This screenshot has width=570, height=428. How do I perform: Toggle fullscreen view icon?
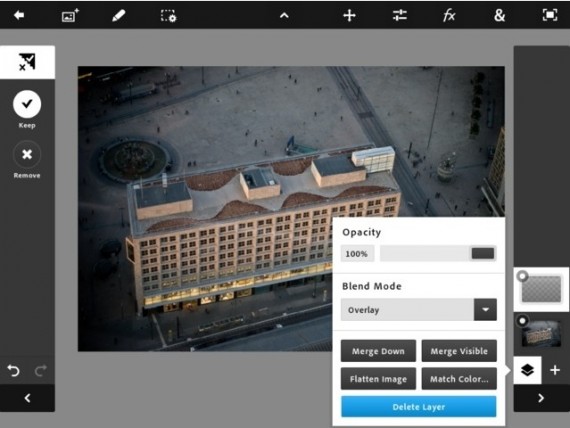pyautogui.click(x=550, y=15)
